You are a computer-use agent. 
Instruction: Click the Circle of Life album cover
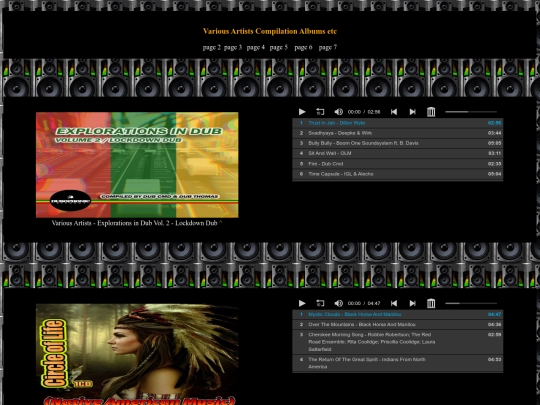(x=137, y=354)
